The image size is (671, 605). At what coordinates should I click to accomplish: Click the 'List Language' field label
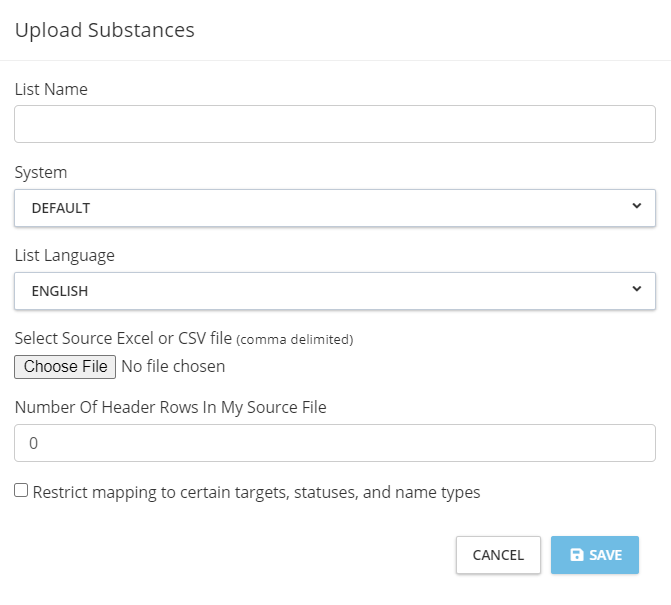coord(64,255)
